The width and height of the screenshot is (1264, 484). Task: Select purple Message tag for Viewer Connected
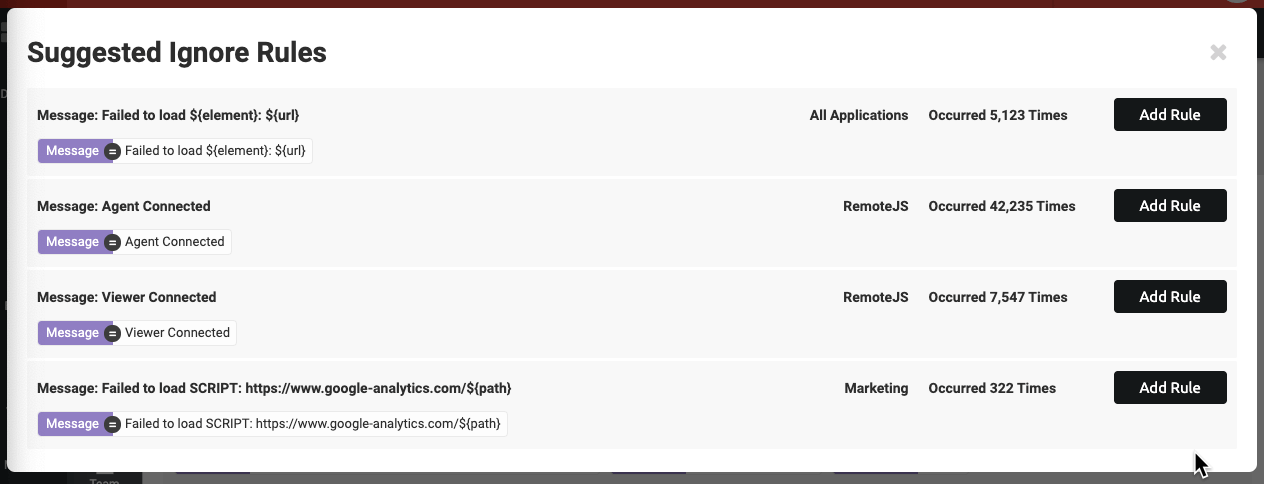pyautogui.click(x=73, y=333)
